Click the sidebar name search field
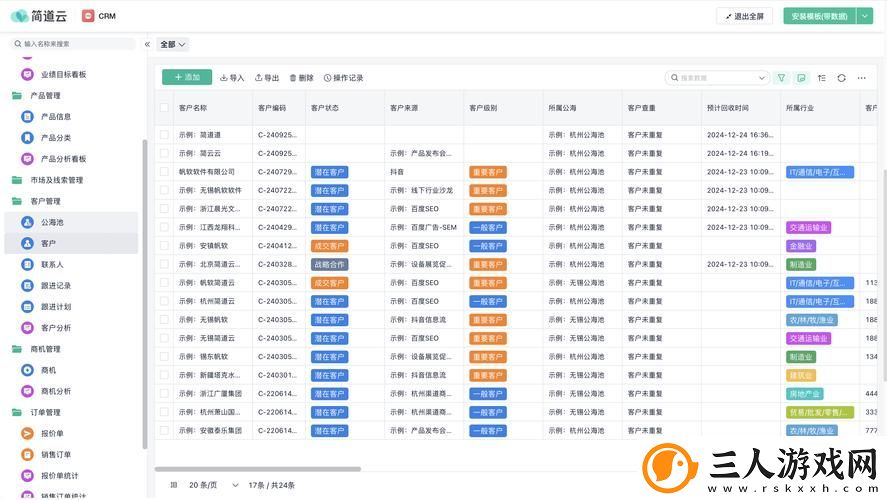 (74, 44)
